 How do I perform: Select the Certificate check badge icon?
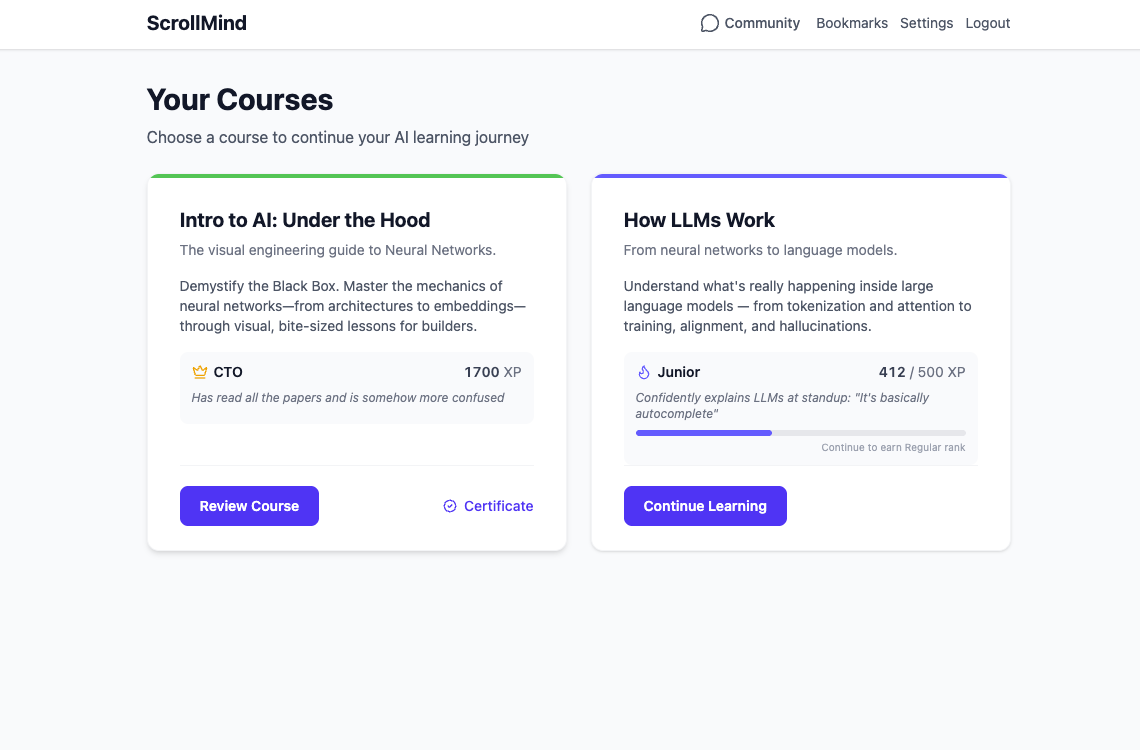click(x=449, y=506)
